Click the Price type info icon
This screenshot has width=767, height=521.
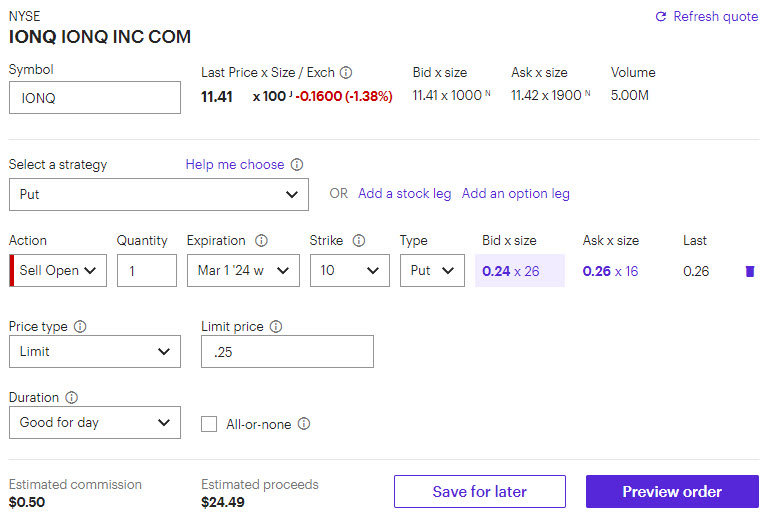coord(80,327)
